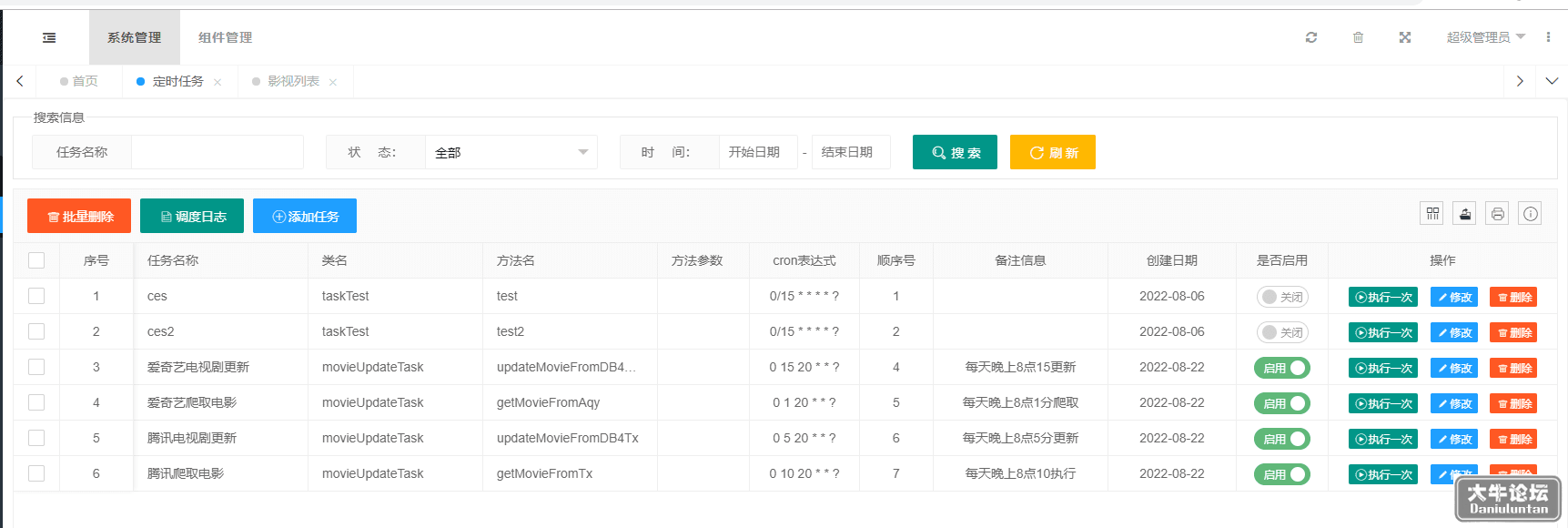Open the column filter grid icon
Screen dimensions: 1568x528
1432,214
